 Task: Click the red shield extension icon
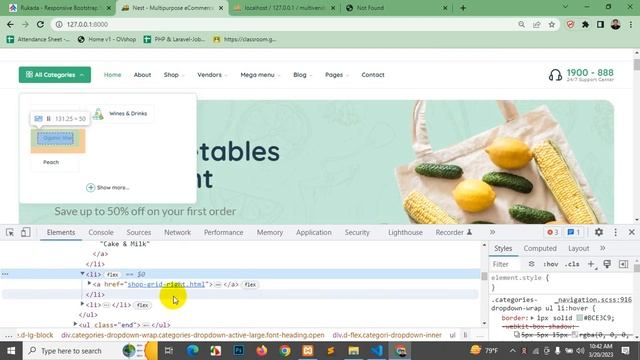pyautogui.click(x=570, y=24)
